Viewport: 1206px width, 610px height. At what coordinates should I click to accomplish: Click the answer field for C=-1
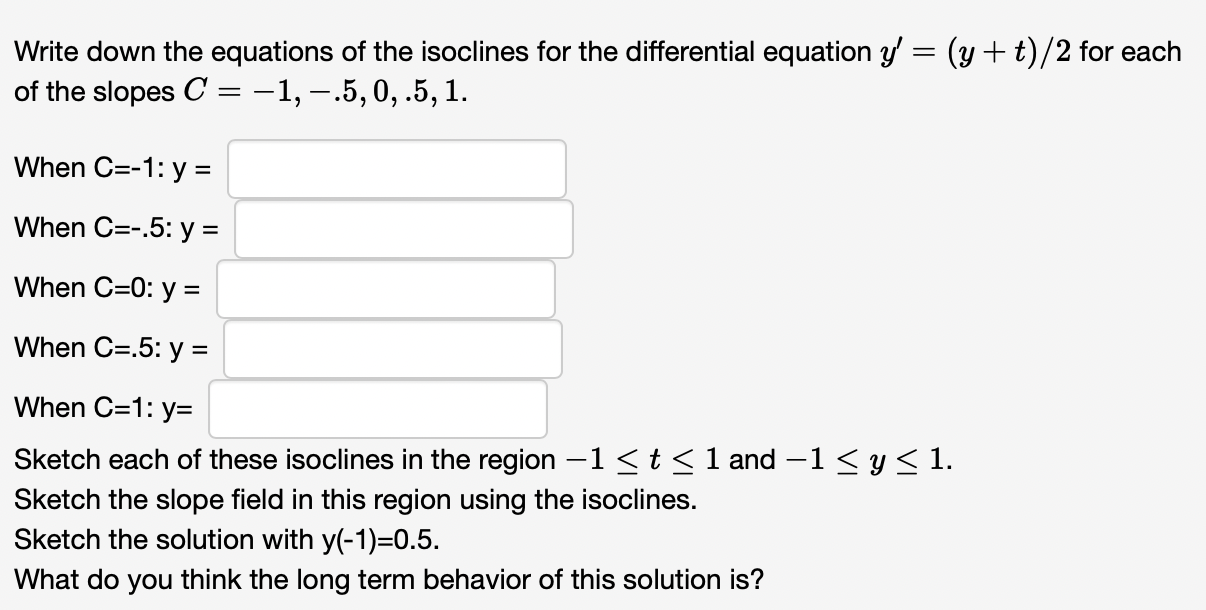pos(396,168)
